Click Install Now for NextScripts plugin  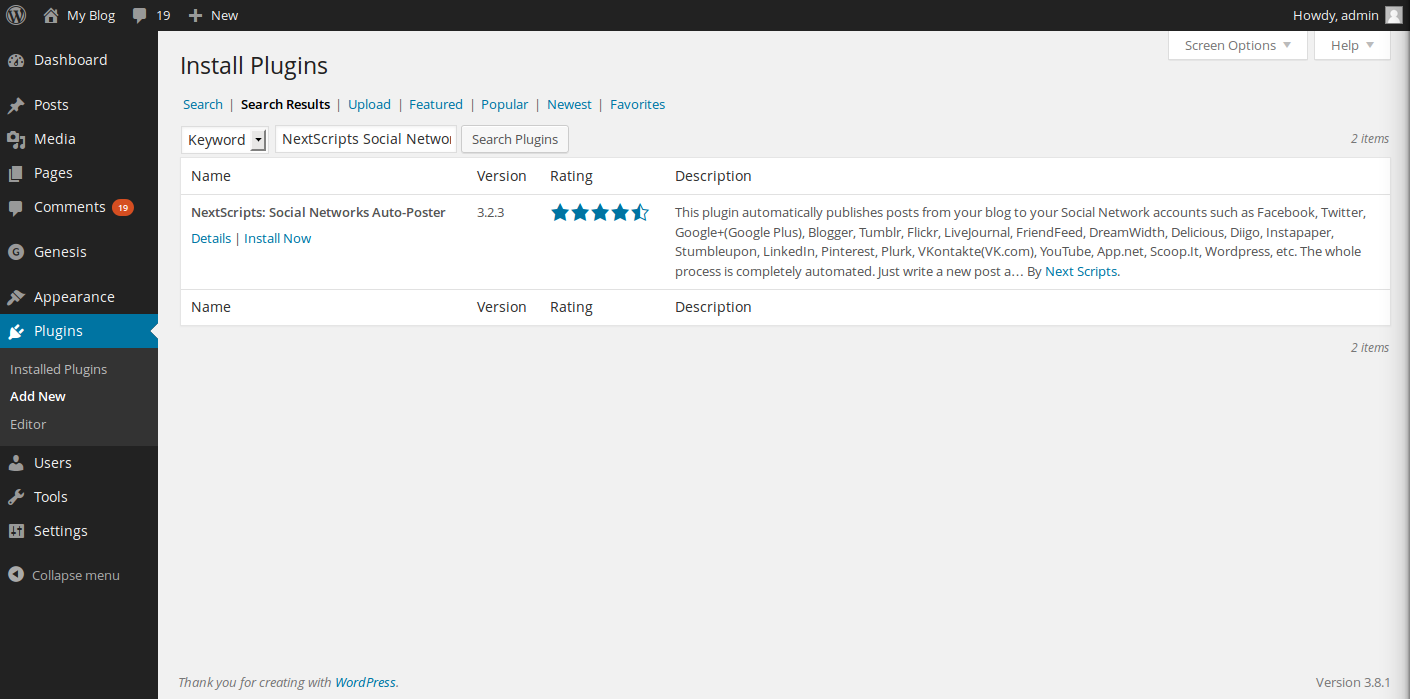point(277,238)
